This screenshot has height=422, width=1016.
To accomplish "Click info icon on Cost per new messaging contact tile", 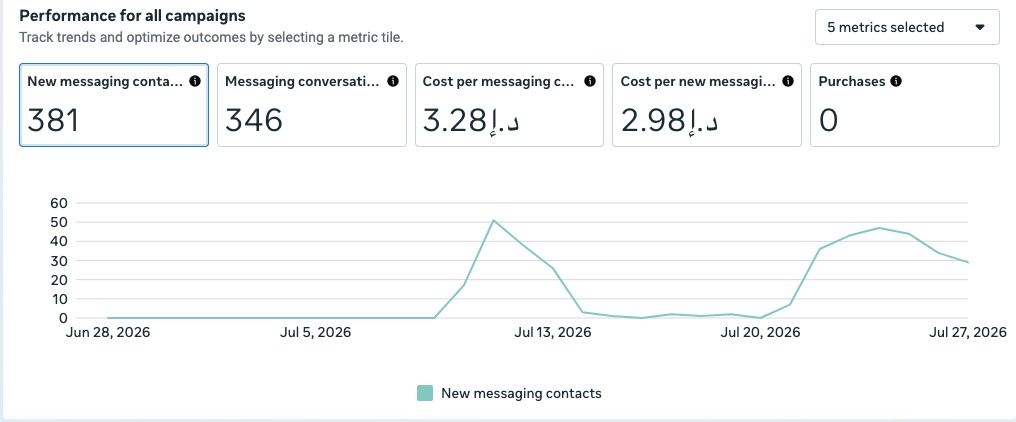I will 788,82.
